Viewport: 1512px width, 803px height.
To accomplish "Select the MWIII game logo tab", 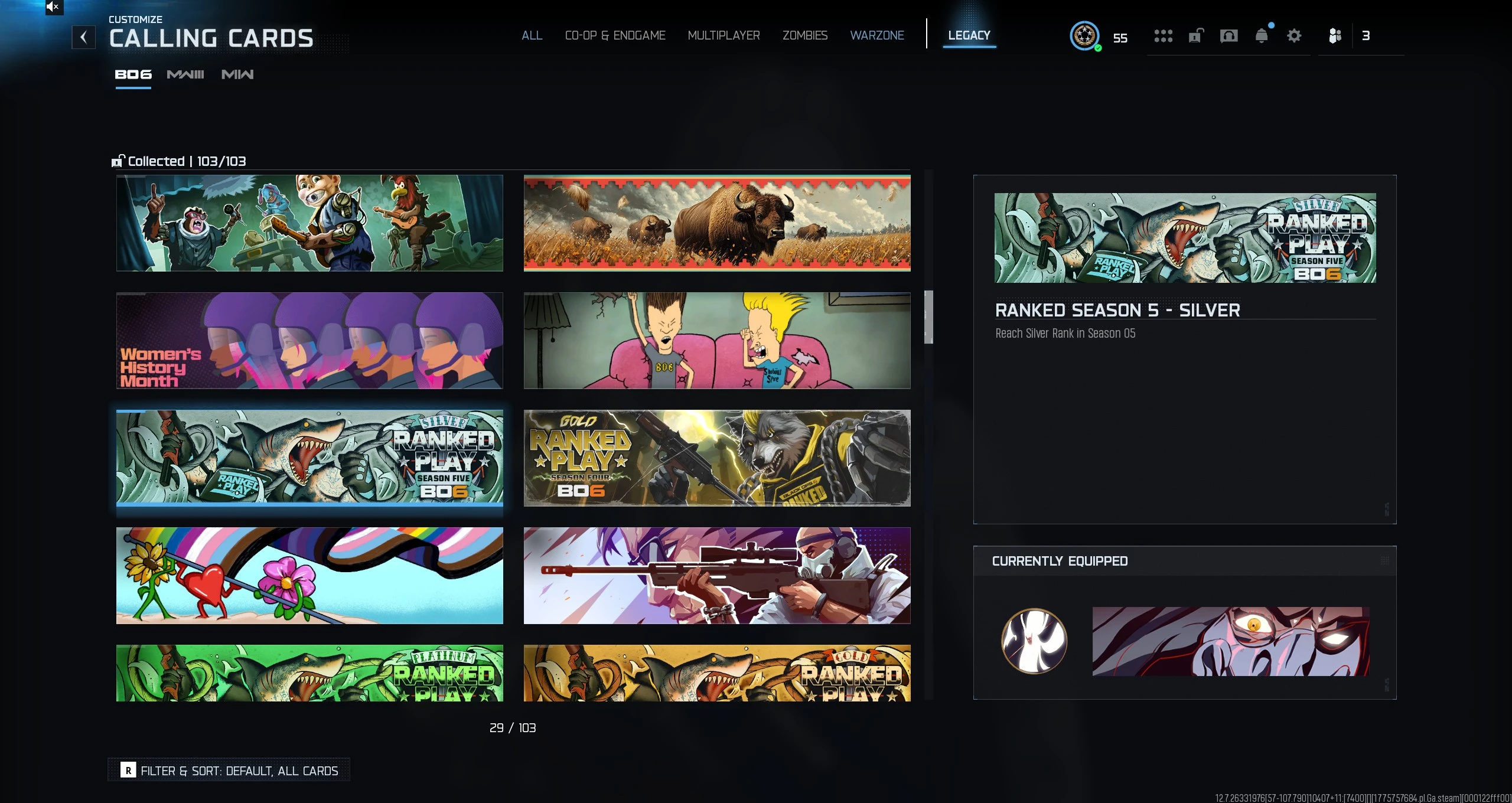I will (185, 74).
